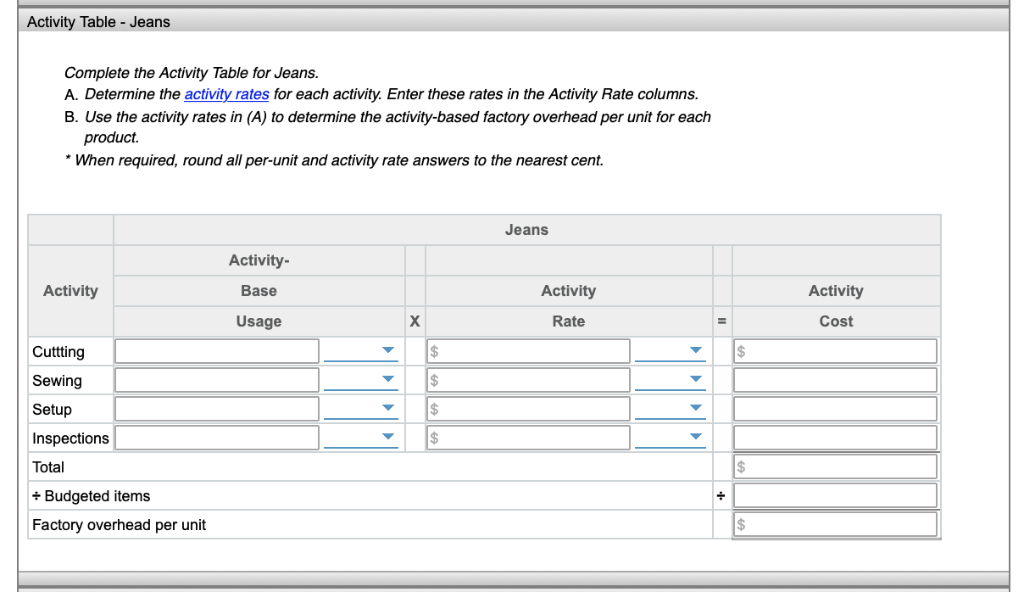1024x592 pixels.
Task: Click inside the Inspections activity rate field
Action: (528, 437)
